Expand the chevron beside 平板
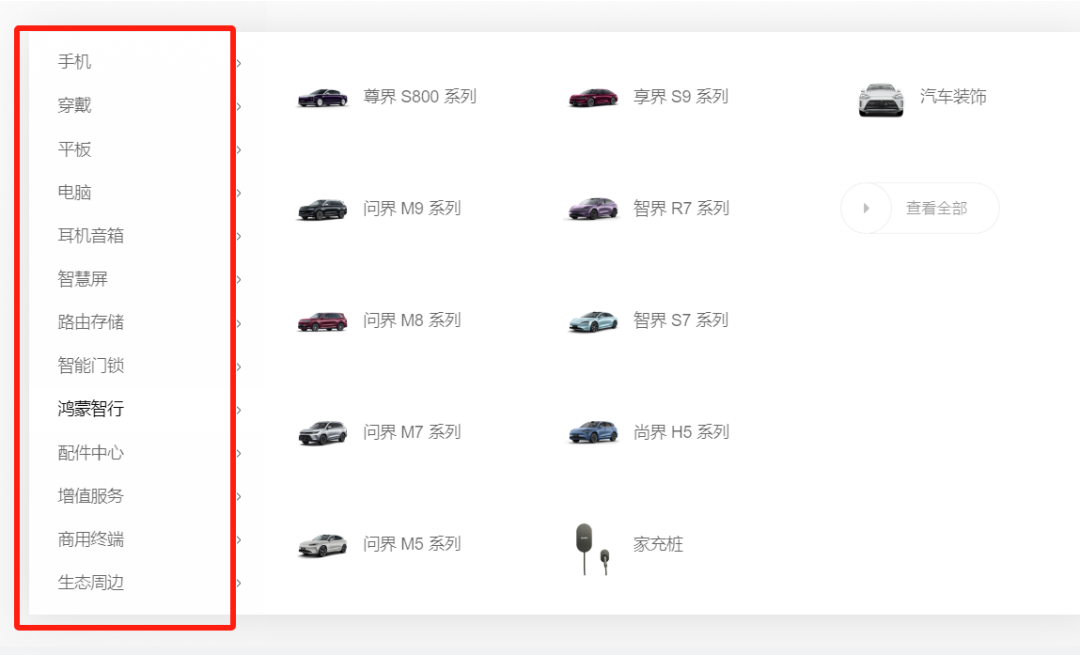 (x=239, y=150)
